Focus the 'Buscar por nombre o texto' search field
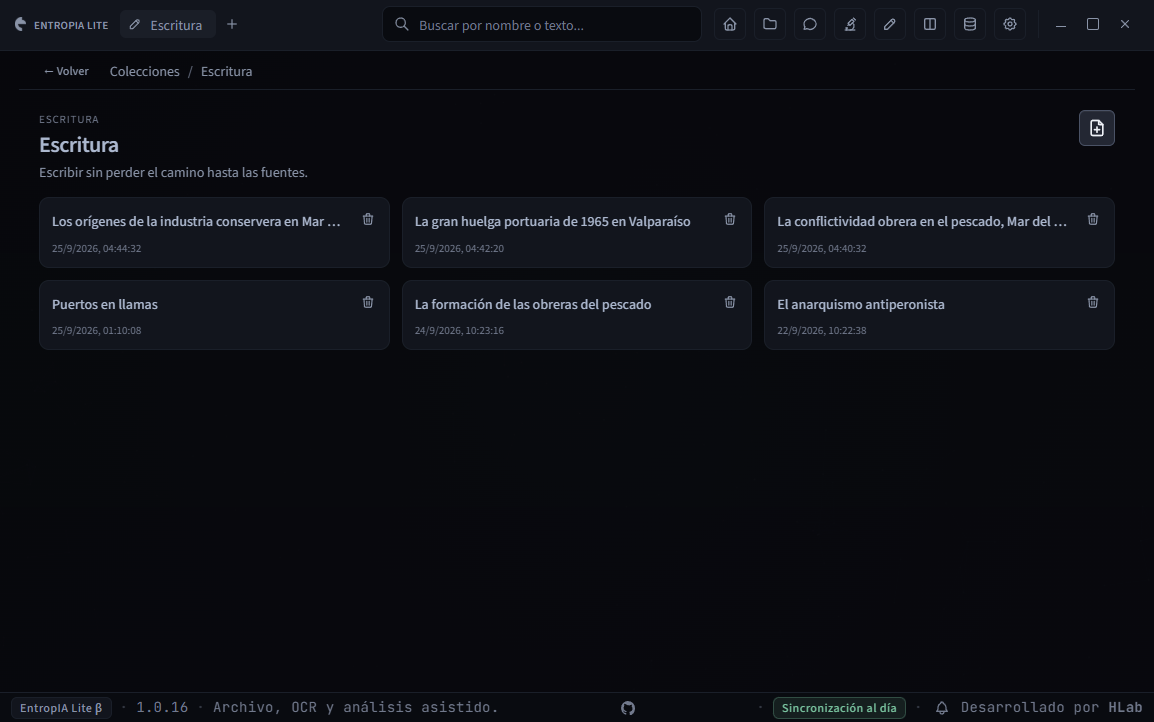 click(x=542, y=24)
